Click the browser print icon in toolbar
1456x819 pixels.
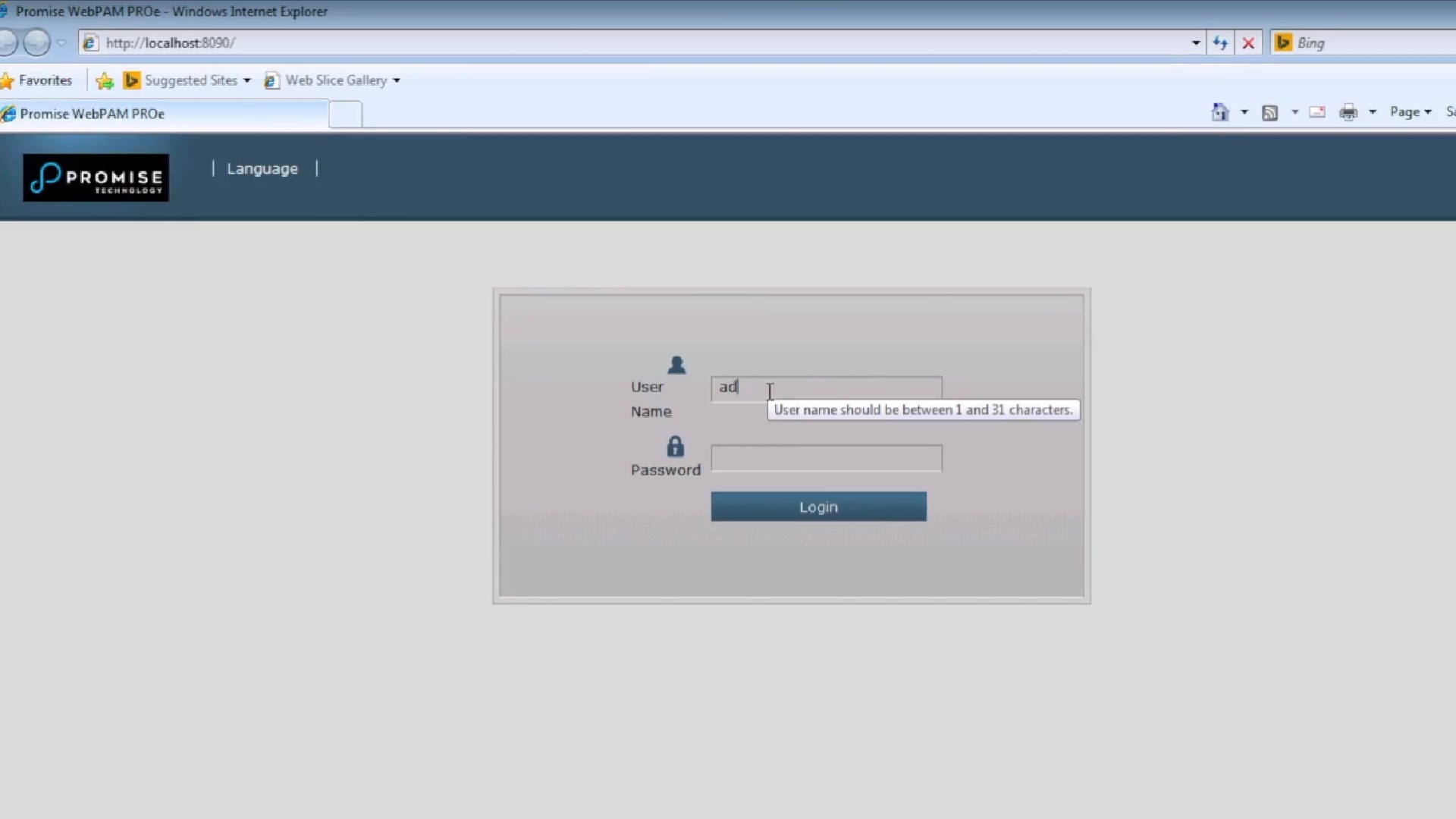(1348, 112)
